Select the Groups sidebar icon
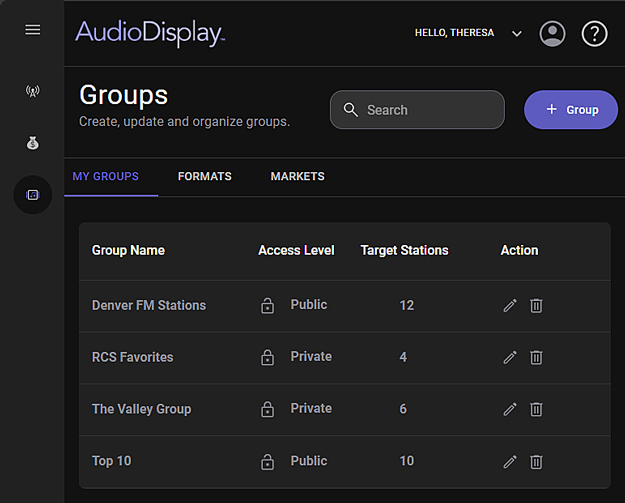625x503 pixels. 33,195
